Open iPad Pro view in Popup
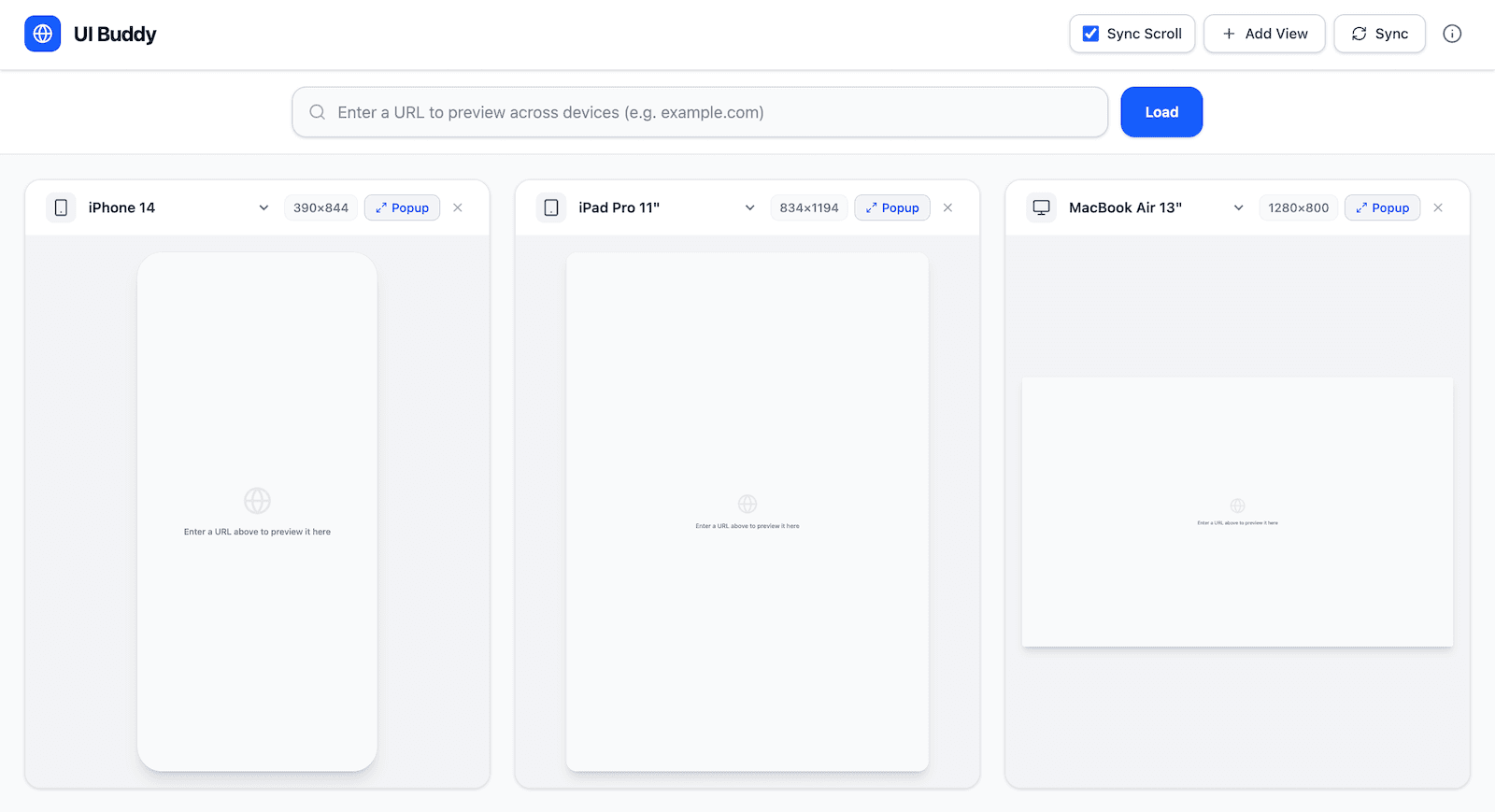The height and width of the screenshot is (812, 1495). click(892, 207)
